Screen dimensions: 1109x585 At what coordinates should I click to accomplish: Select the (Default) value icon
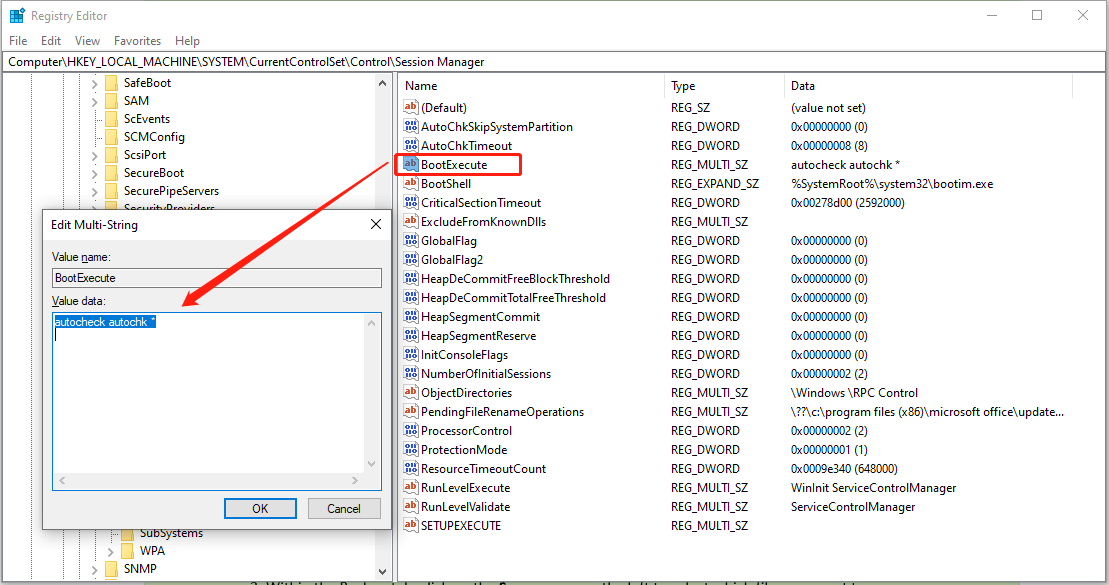pos(410,107)
